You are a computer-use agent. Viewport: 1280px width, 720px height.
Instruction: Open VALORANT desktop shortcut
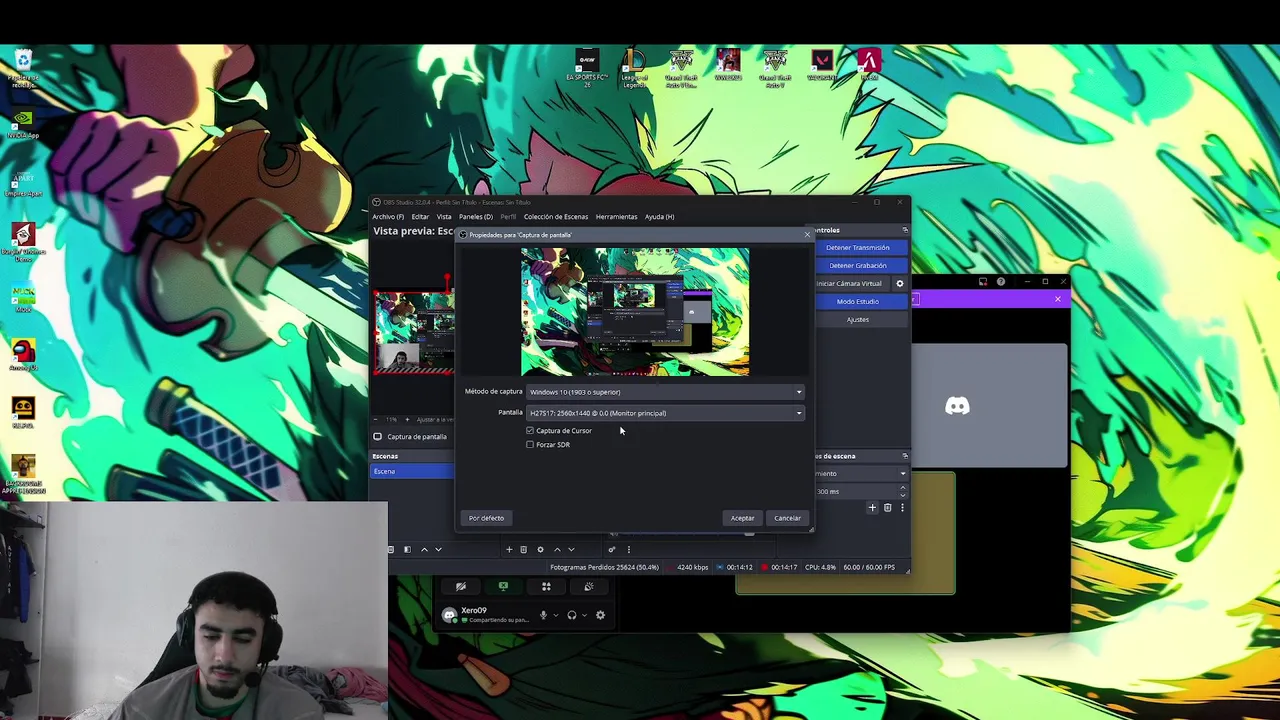pos(822,66)
